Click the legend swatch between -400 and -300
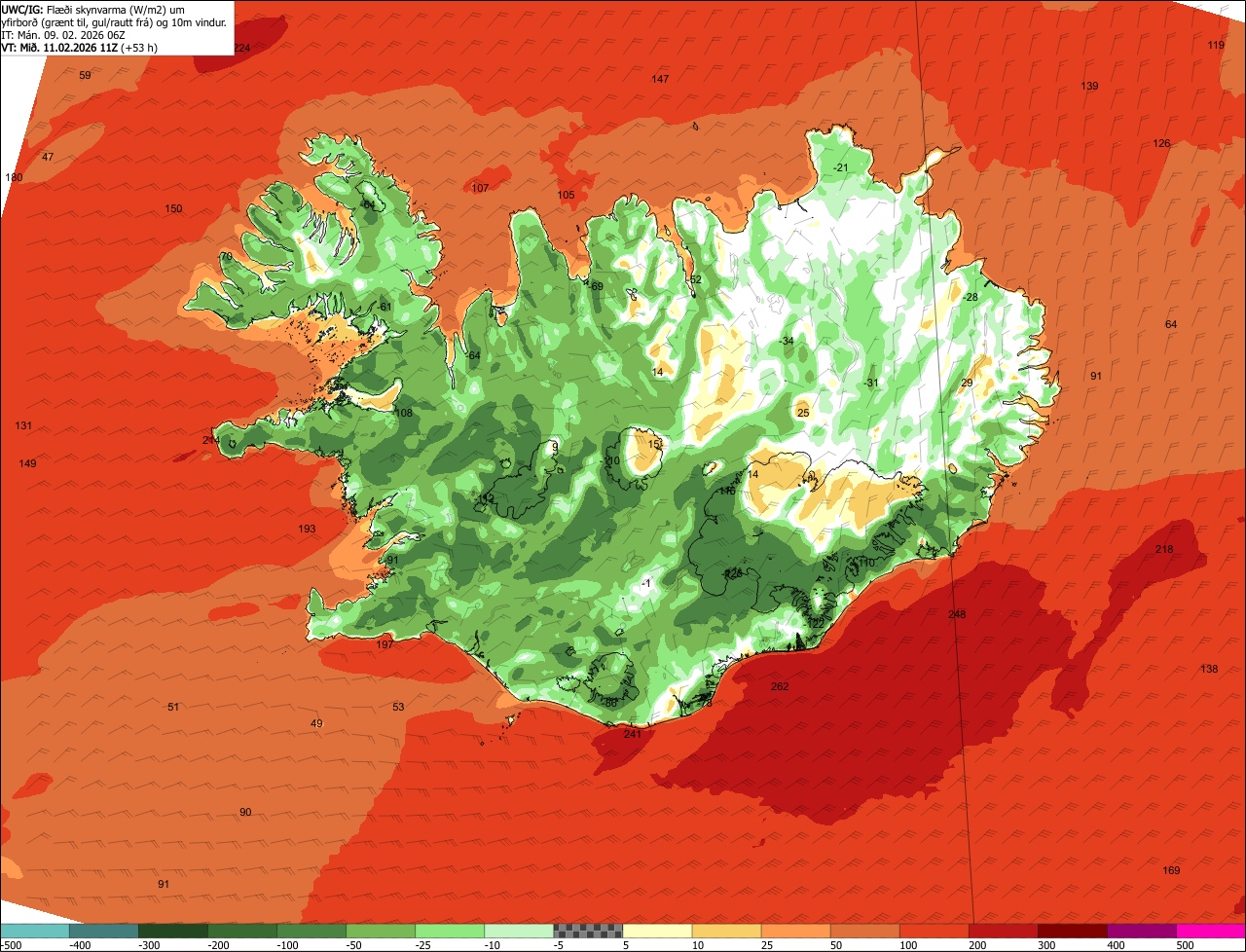This screenshot has width=1246, height=952. pyautogui.click(x=103, y=931)
